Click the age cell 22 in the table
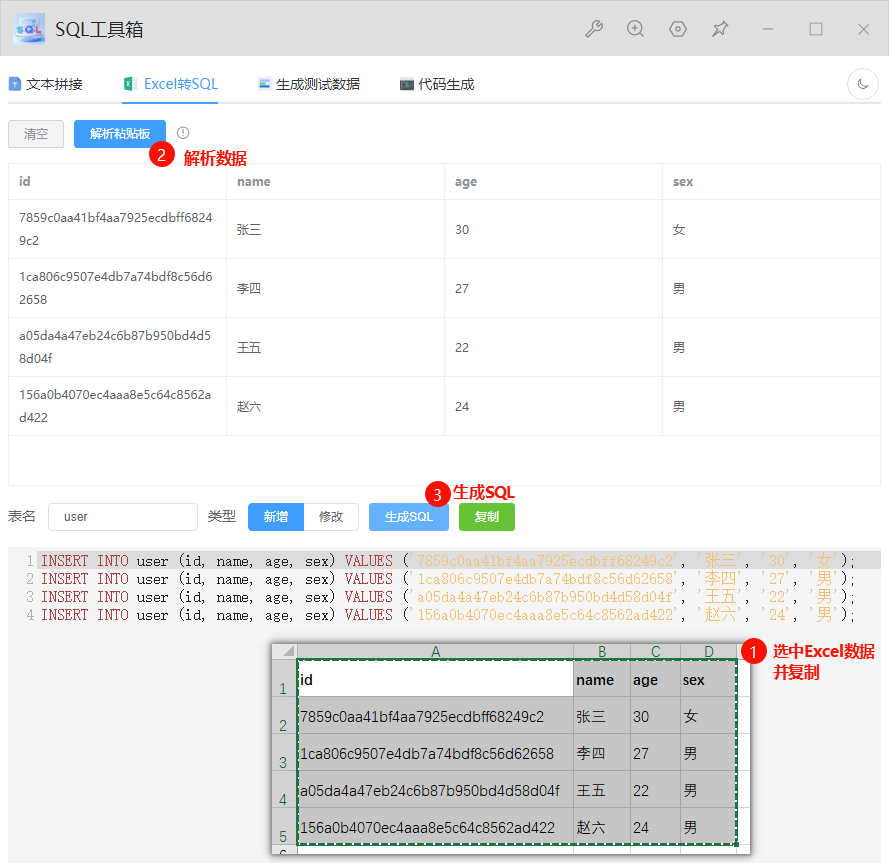This screenshot has height=863, width=889. pyautogui.click(x=553, y=347)
